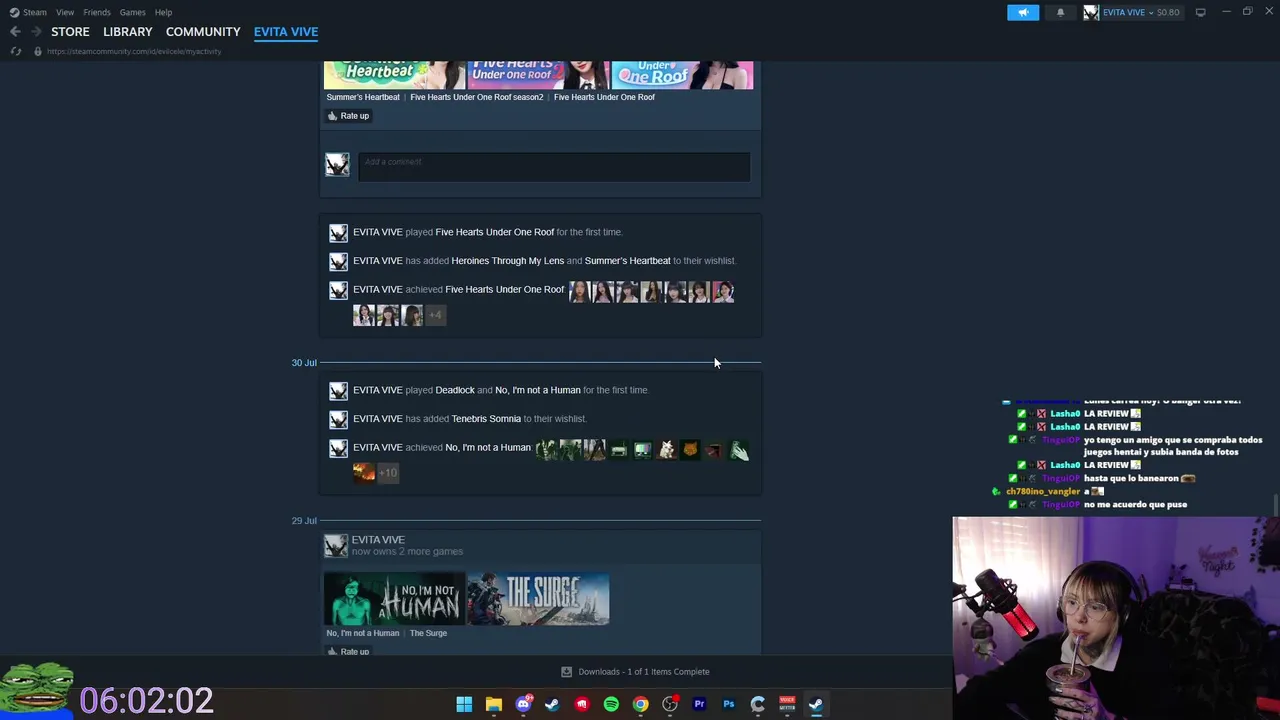Go to the STORE tab
The width and height of the screenshot is (1280, 720).
[x=70, y=32]
